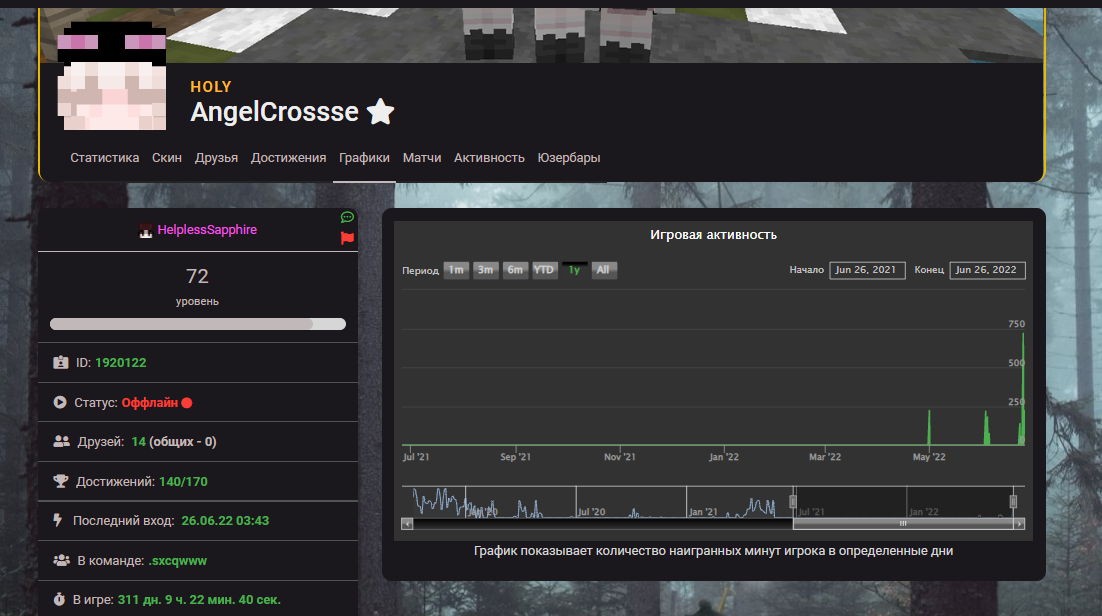Click the Начало start date field

(x=867, y=270)
